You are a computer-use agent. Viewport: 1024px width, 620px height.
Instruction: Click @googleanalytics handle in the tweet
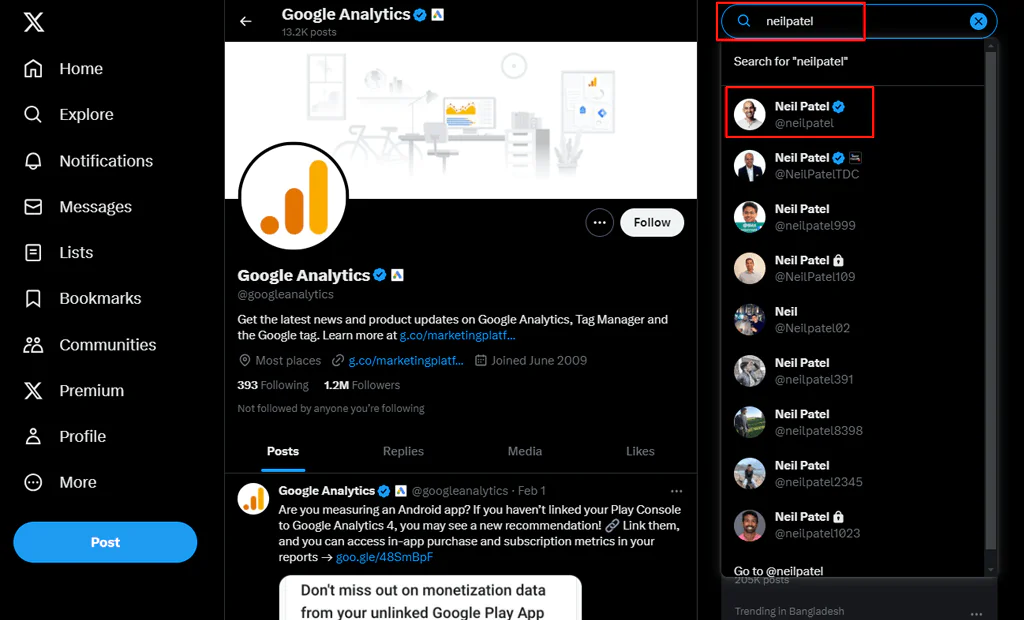460,491
